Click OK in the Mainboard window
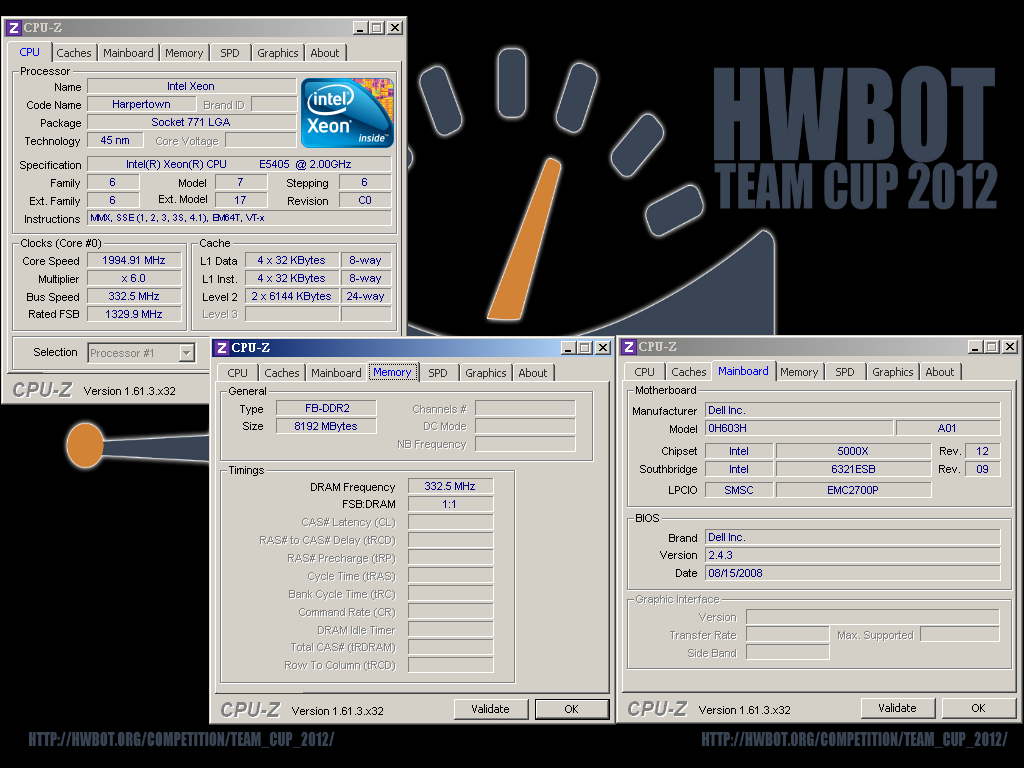Screen dimensions: 1024x768 (x=978, y=708)
